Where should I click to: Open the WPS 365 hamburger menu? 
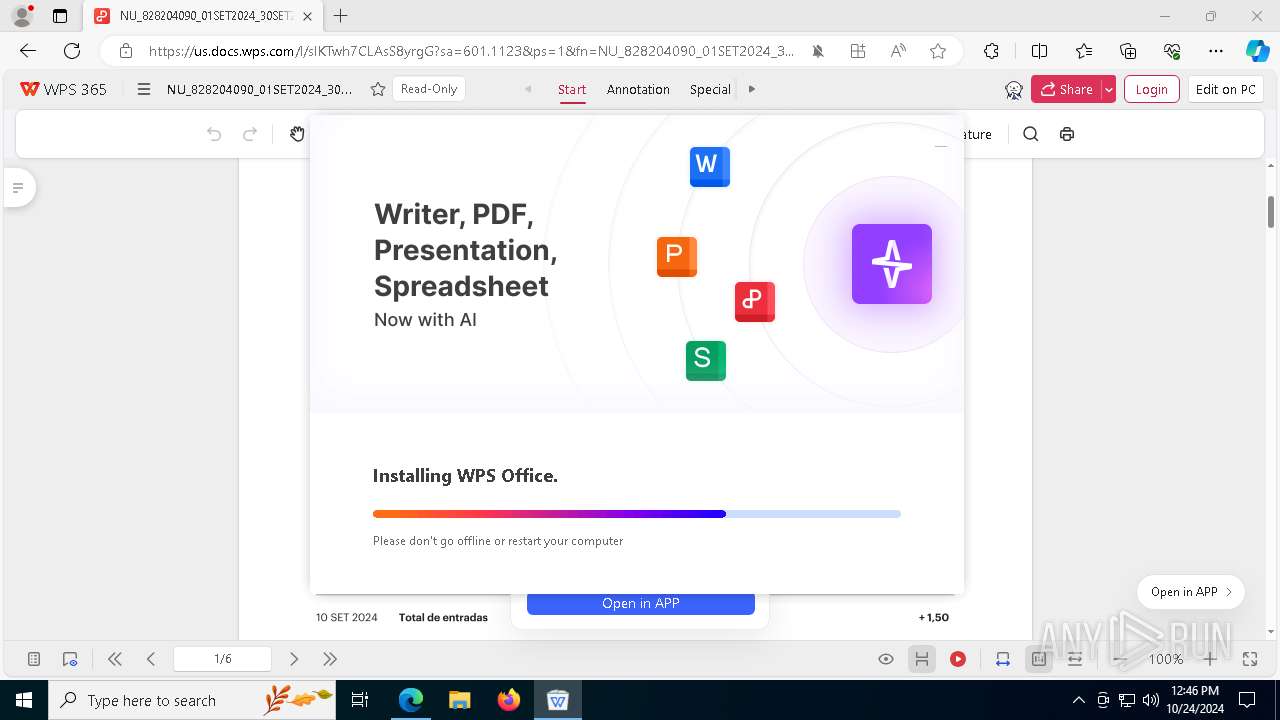click(x=144, y=89)
